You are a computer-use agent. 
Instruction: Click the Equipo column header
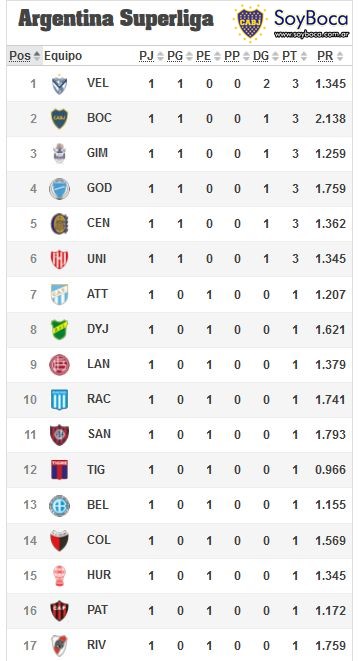point(63,56)
